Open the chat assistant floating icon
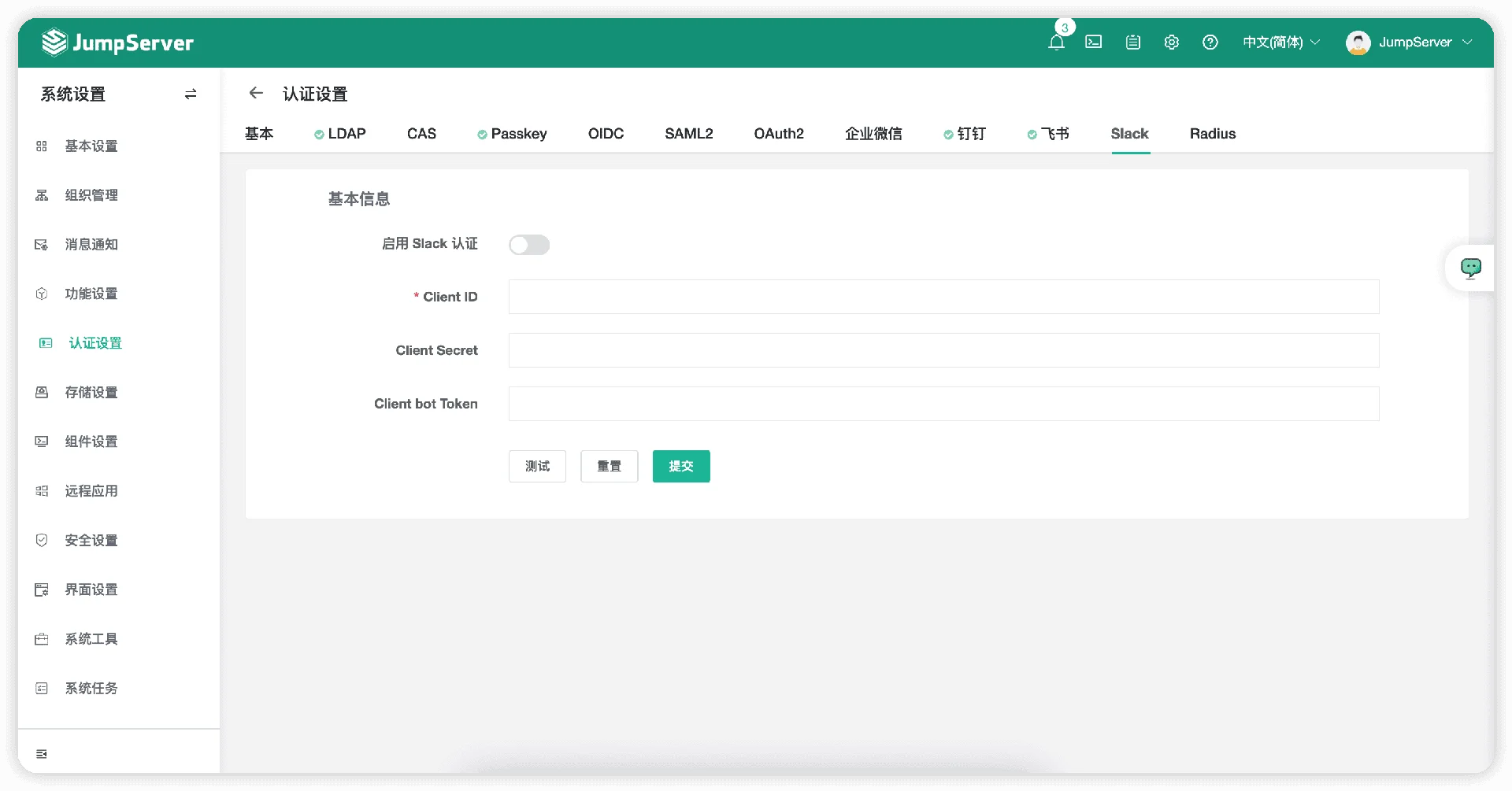 pos(1470,268)
